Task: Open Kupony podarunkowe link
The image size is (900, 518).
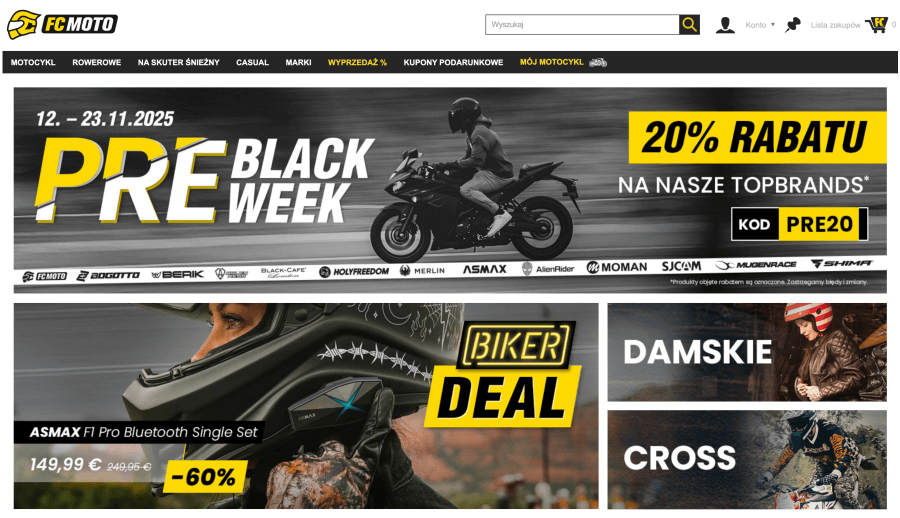Action: tap(453, 62)
